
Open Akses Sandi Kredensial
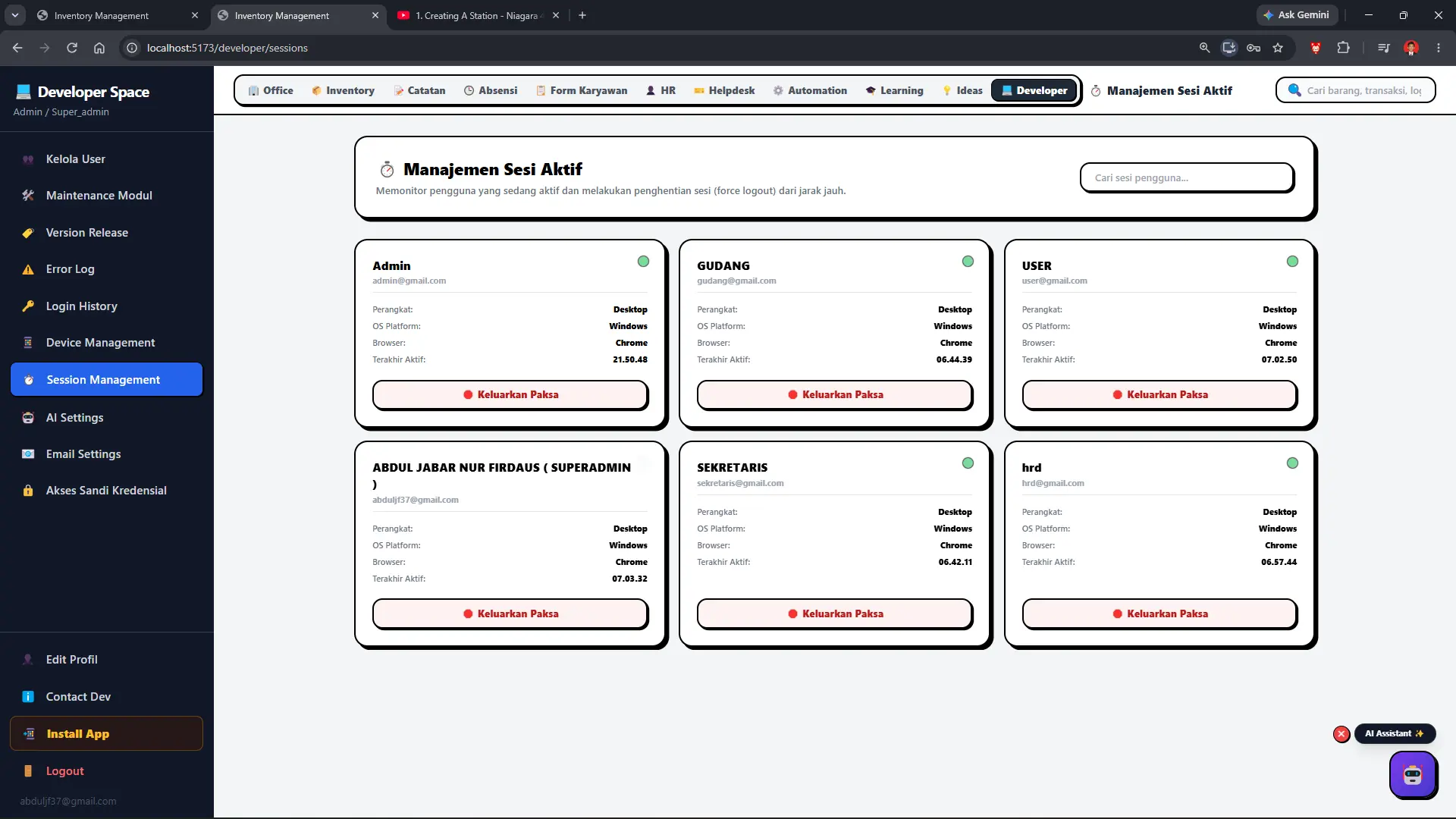[106, 491]
